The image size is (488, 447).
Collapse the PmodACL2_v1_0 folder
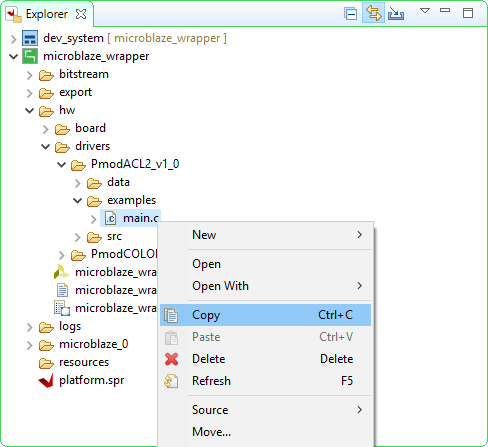point(62,164)
